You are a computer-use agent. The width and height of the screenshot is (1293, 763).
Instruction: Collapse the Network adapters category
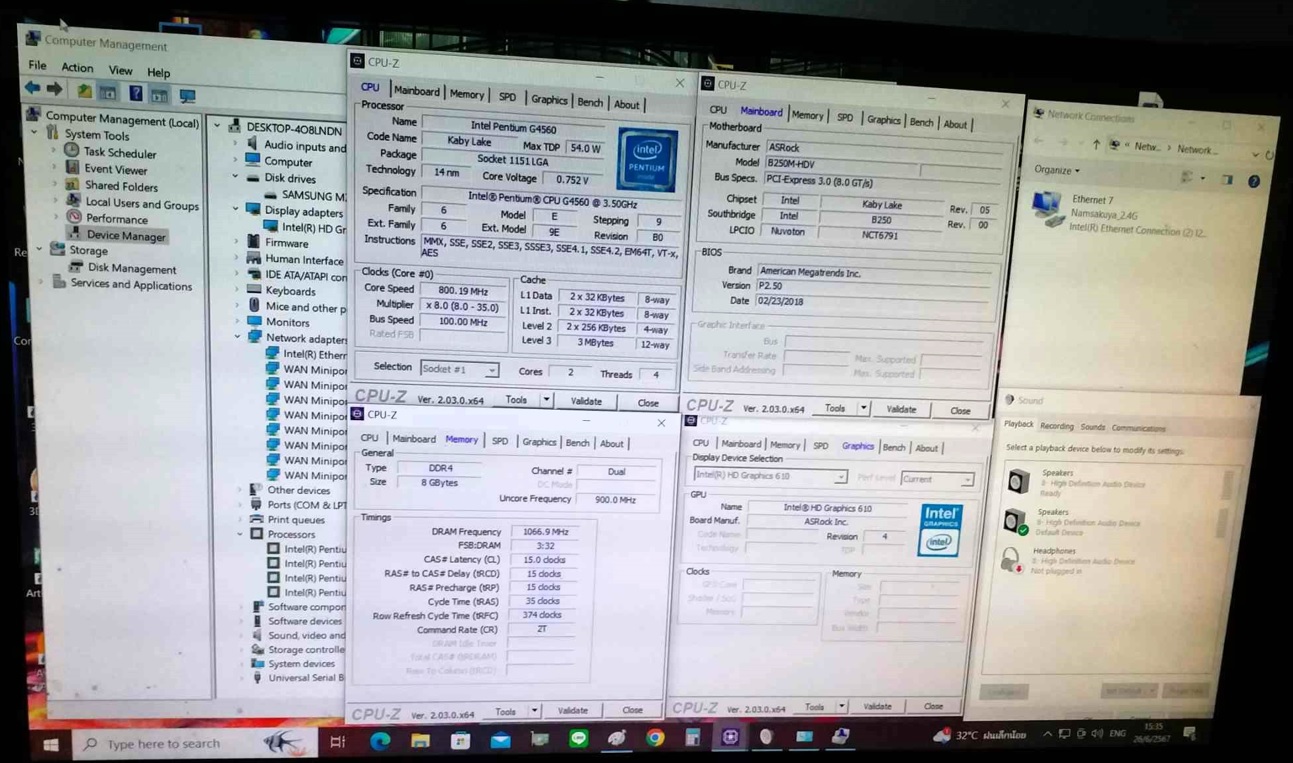[238, 337]
